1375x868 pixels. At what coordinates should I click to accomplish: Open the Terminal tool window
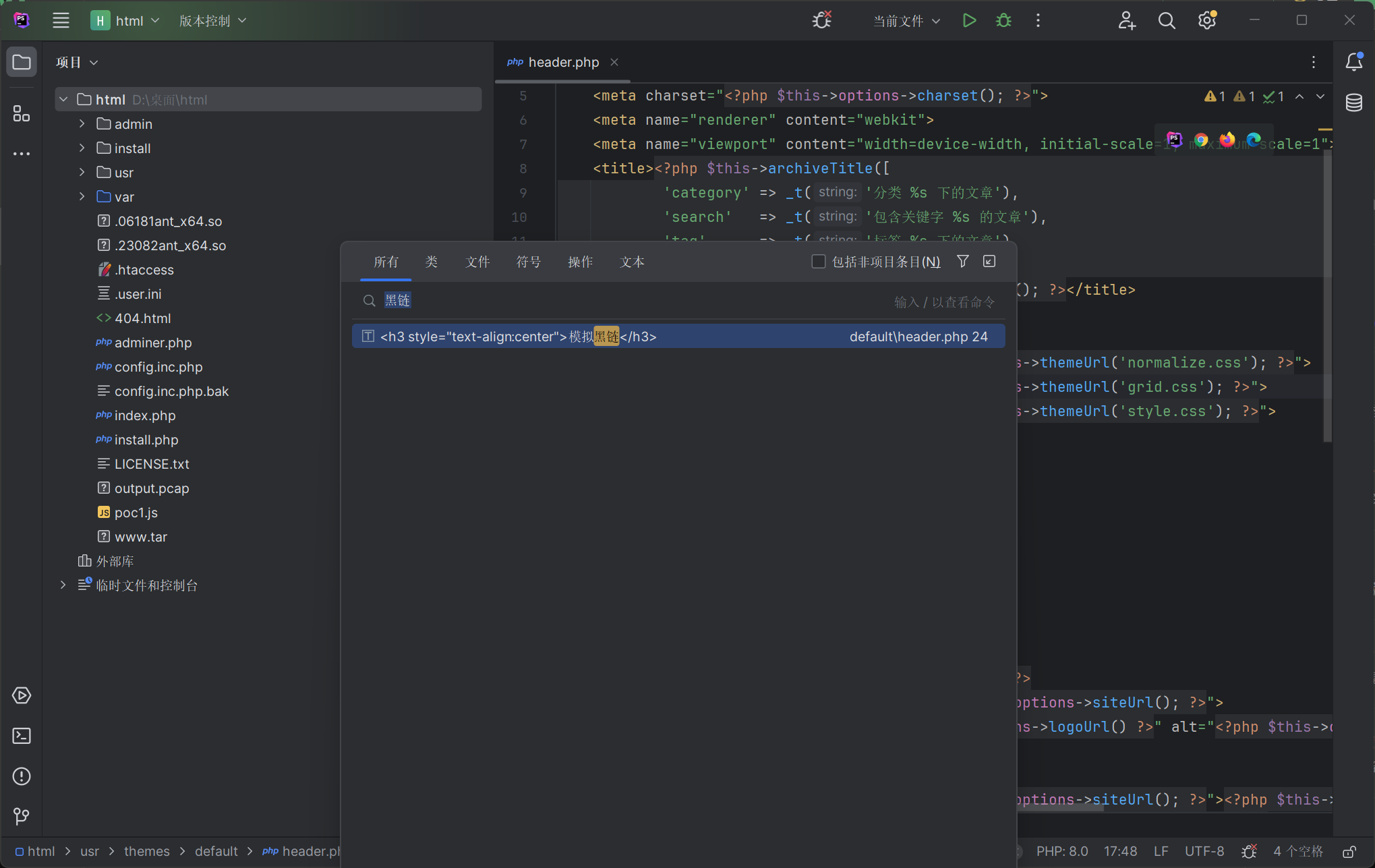pyautogui.click(x=22, y=736)
